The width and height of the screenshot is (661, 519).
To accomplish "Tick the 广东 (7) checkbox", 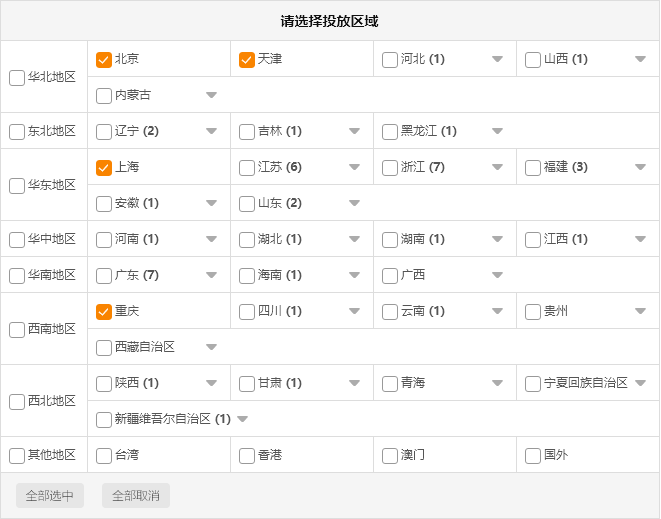I will [x=104, y=276].
